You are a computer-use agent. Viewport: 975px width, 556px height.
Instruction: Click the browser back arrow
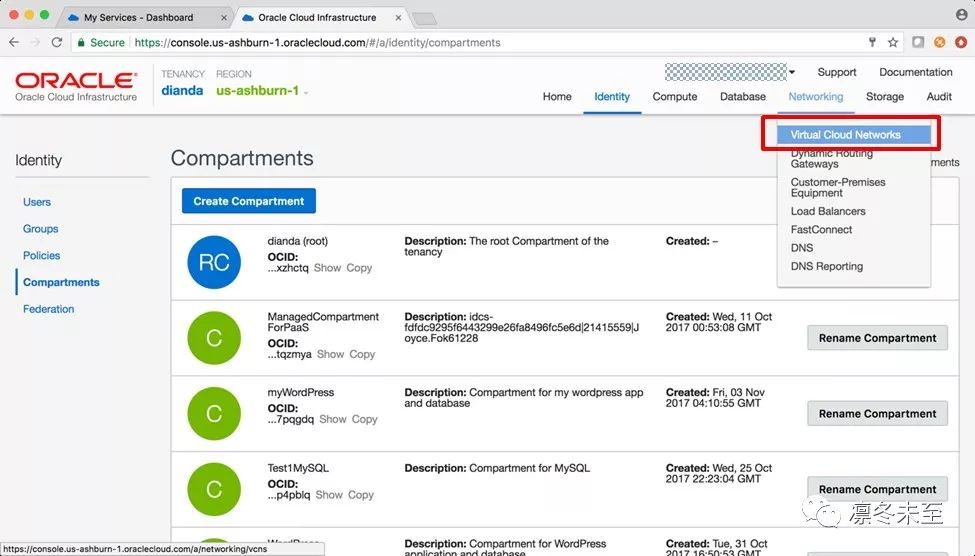coord(14,42)
